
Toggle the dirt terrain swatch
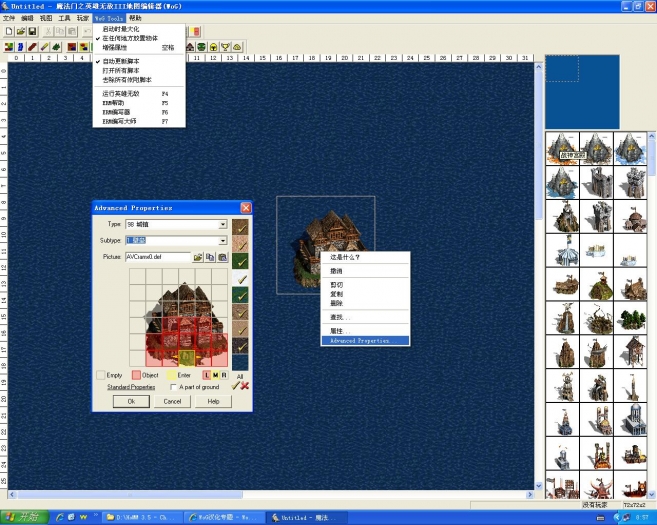240,228
